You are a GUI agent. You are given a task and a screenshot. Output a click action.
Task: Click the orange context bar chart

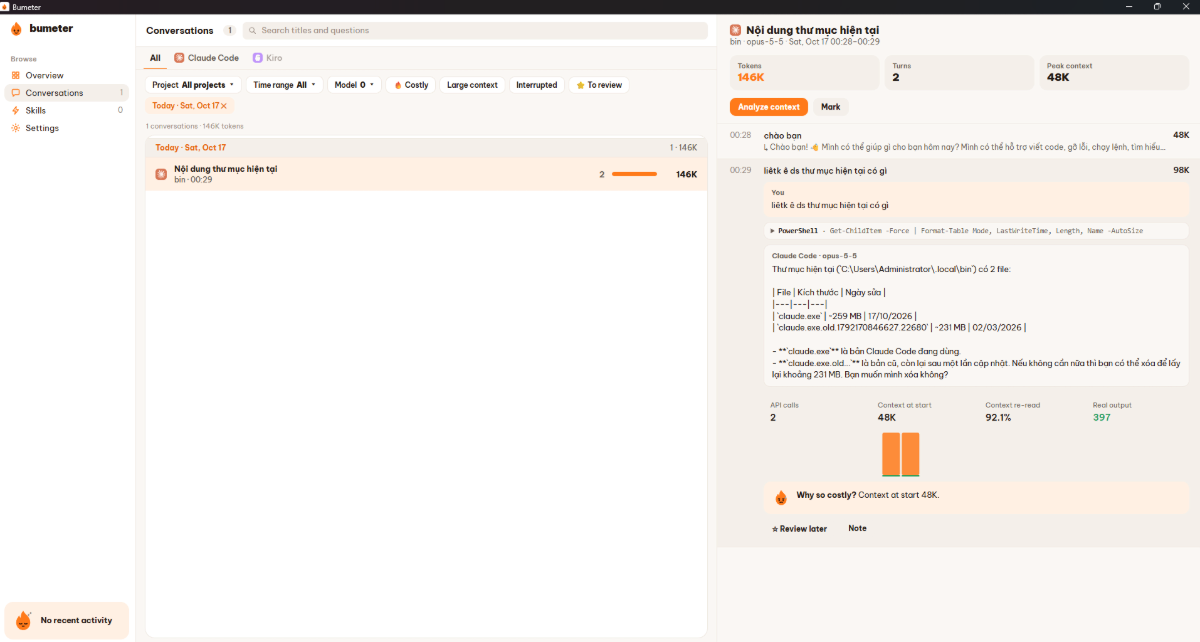[901, 454]
